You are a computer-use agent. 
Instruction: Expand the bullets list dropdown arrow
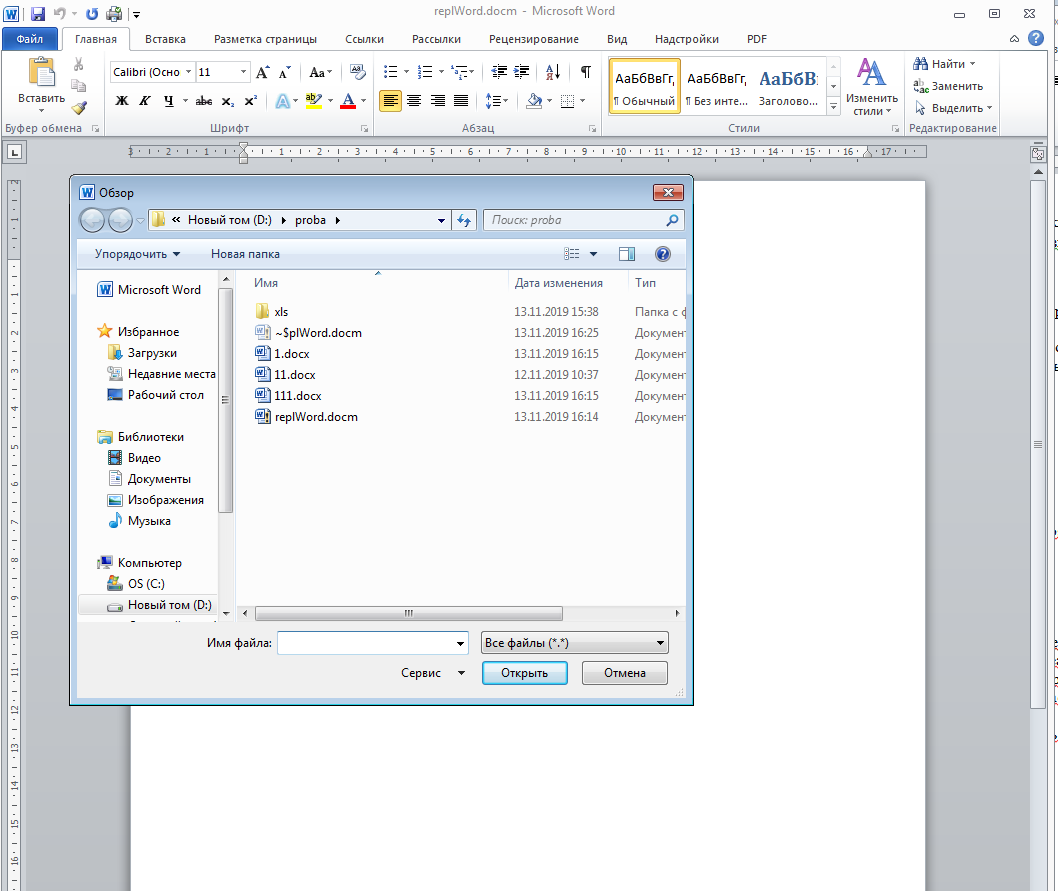pyautogui.click(x=406, y=72)
